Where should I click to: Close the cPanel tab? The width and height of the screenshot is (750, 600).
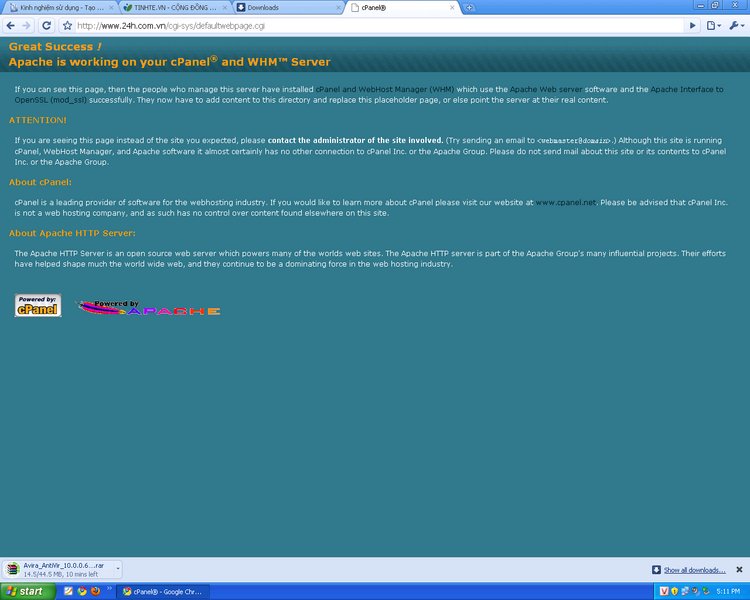click(454, 7)
